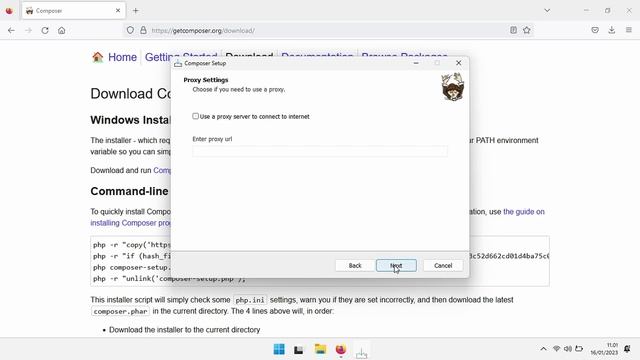This screenshot has width=640, height=360.
Task: Click the shield tracking protection icon
Action: tap(130, 30)
